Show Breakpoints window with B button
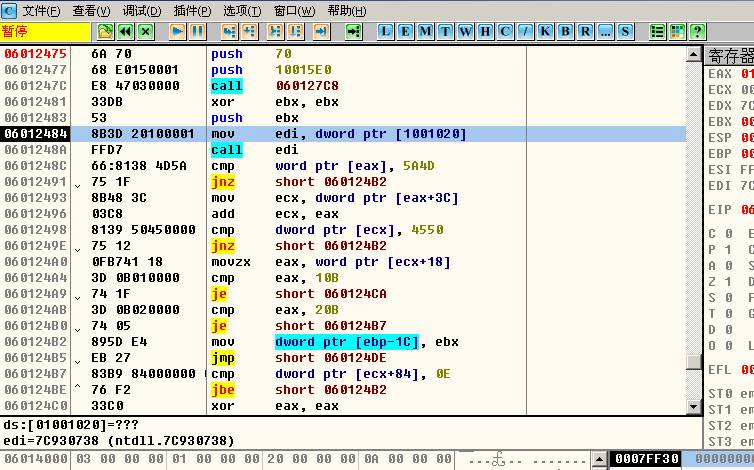 click(566, 32)
